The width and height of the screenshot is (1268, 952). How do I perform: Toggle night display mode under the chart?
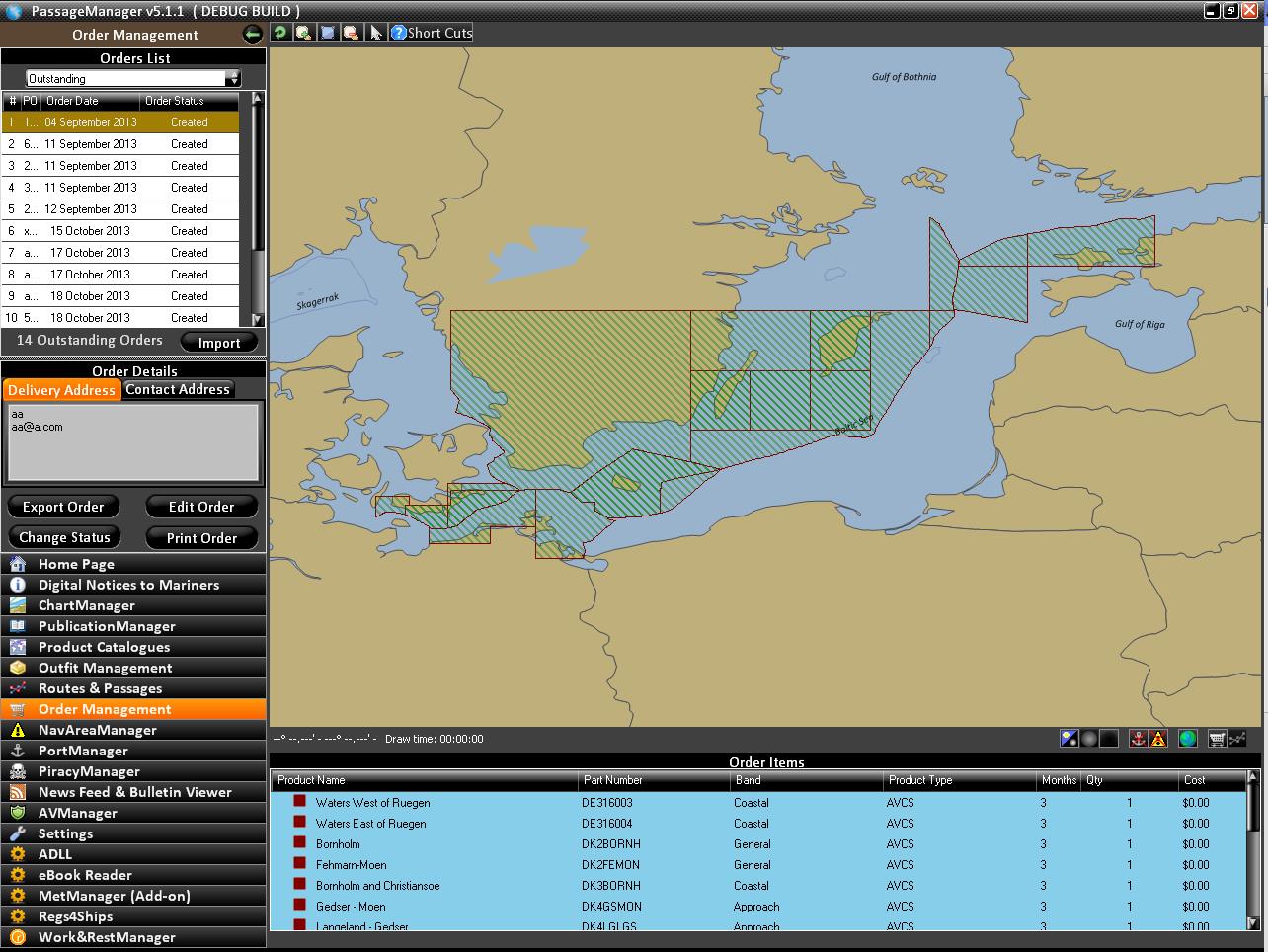[x=1108, y=738]
